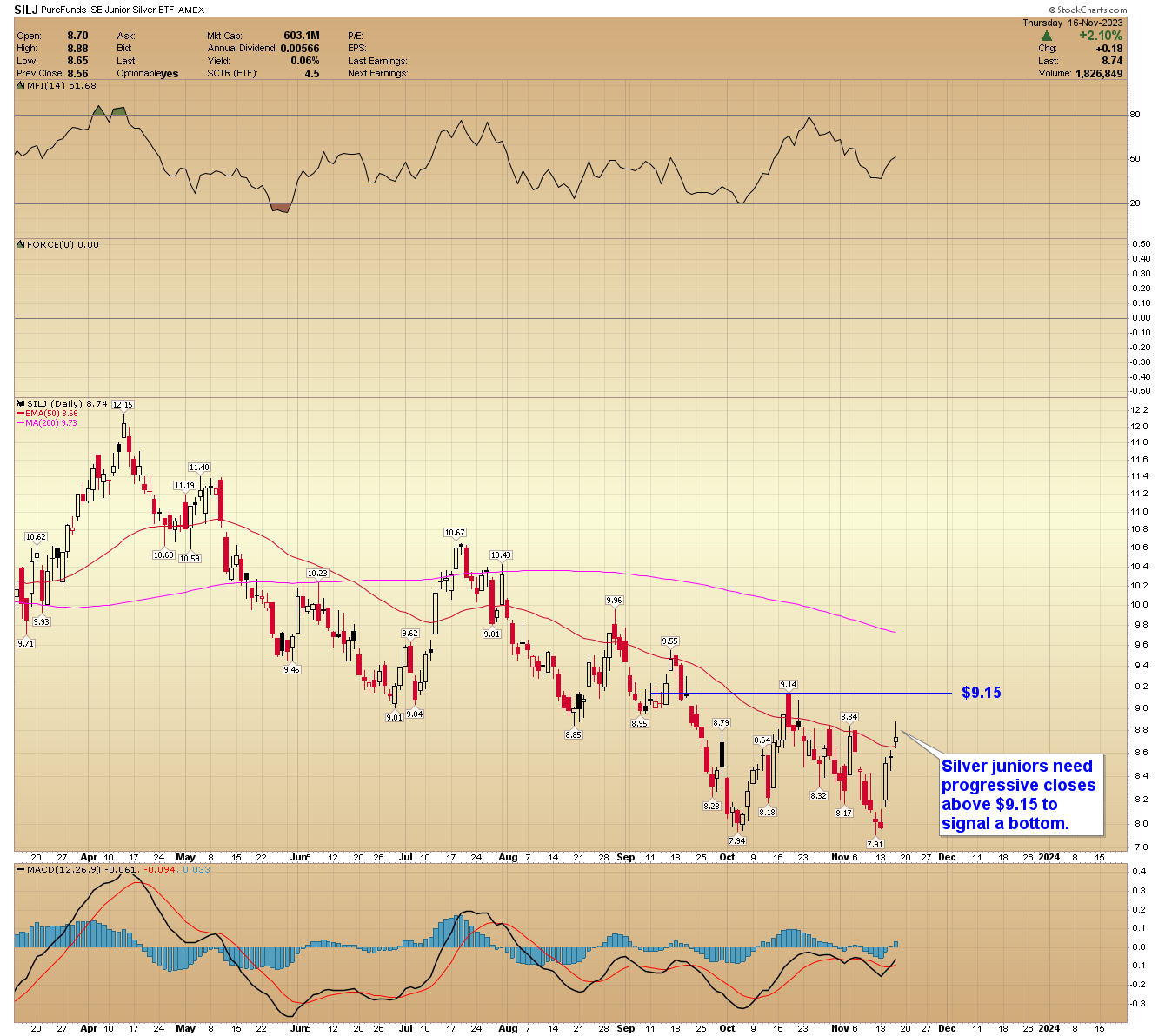The height and width of the screenshot is (1036, 1165).
Task: Click the 12.15 peak price label
Action: pos(123,404)
